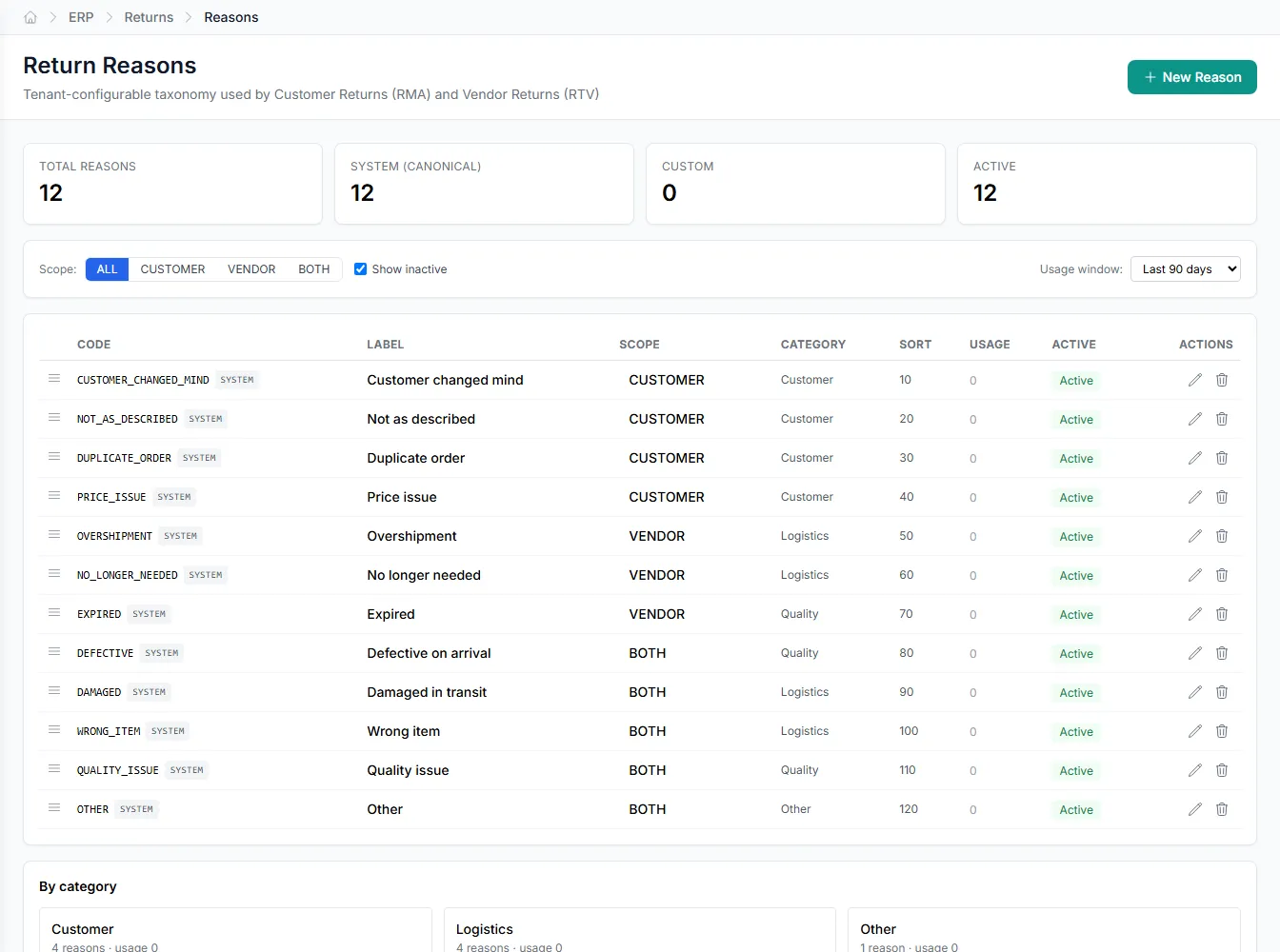Uncheck the Show inactive checkbox

[360, 269]
